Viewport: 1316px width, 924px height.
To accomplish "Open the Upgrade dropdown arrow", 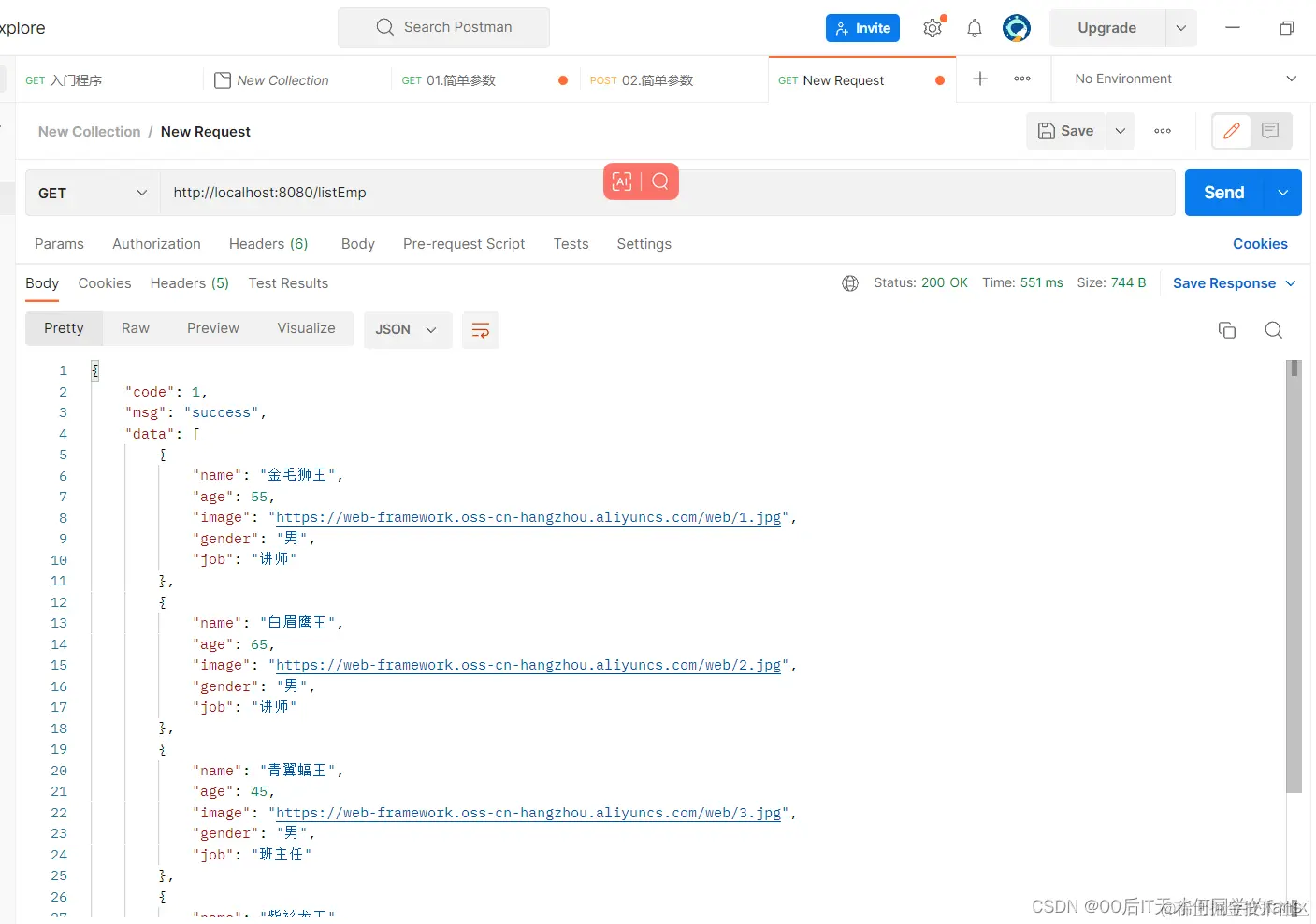I will pos(1181,28).
